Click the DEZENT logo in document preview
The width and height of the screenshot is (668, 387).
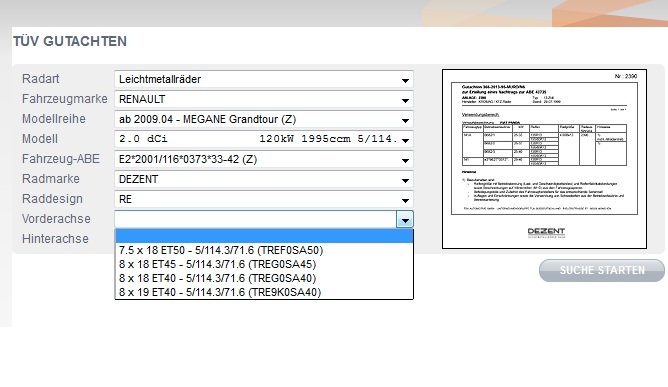pyautogui.click(x=546, y=232)
